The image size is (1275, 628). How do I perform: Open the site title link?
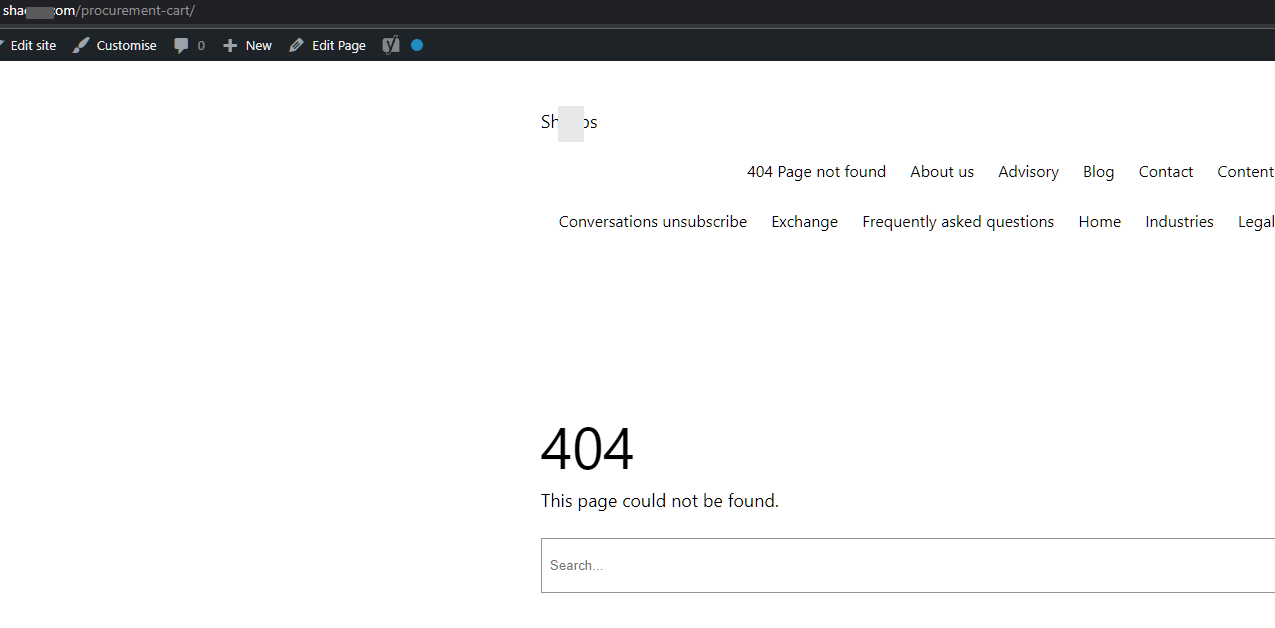click(x=569, y=122)
